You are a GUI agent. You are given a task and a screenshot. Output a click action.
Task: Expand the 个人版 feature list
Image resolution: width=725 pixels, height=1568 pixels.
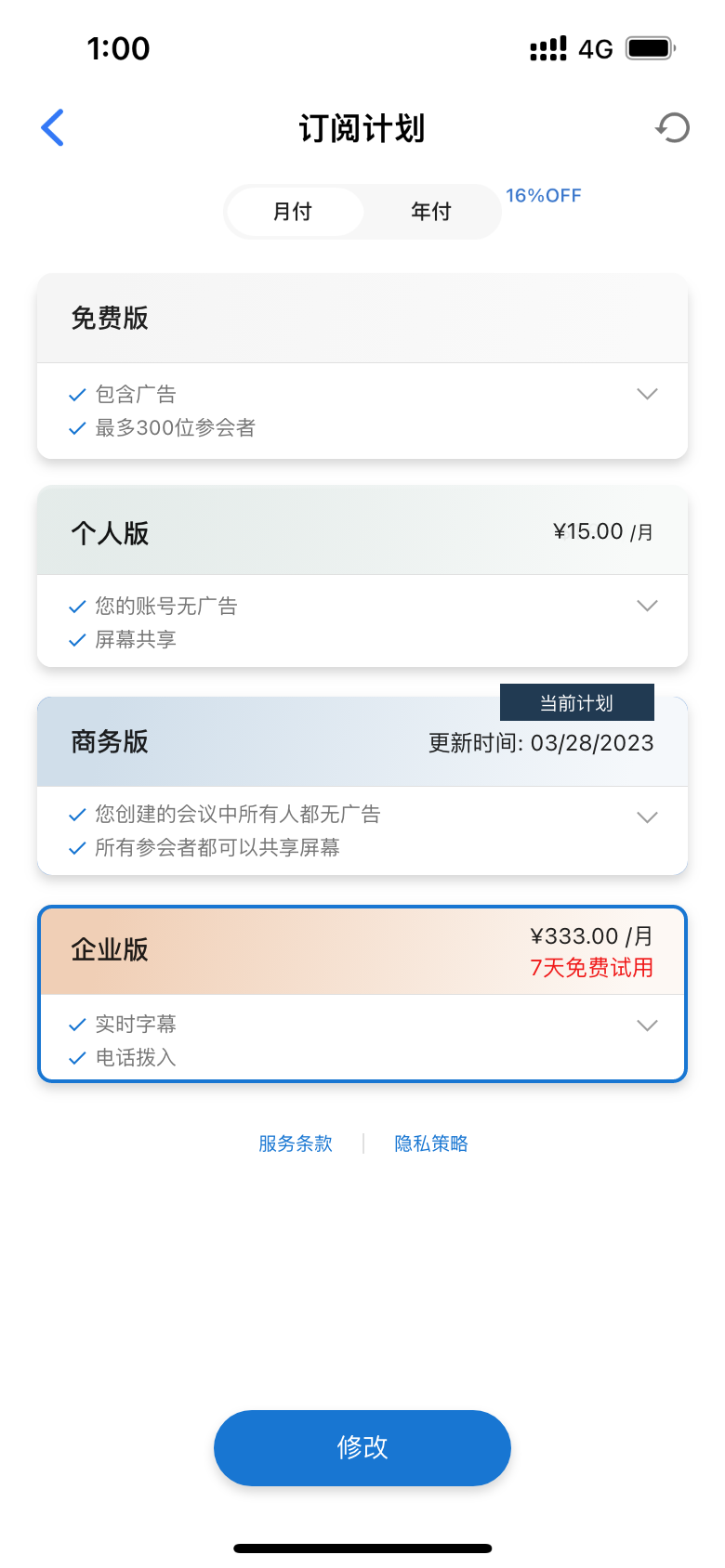(647, 606)
